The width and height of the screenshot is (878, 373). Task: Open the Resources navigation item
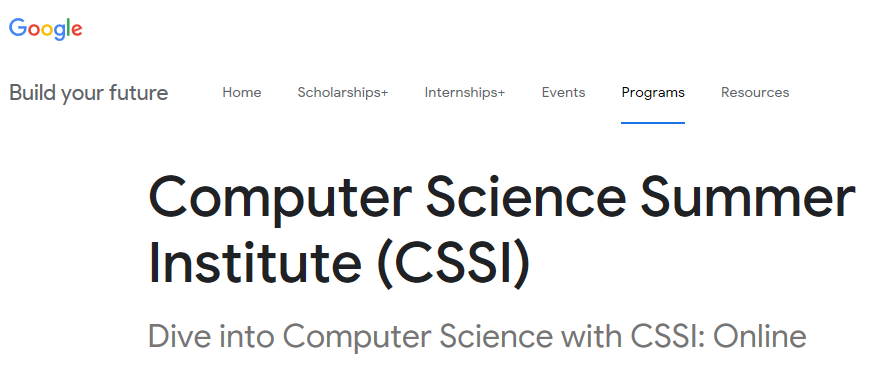pos(755,92)
